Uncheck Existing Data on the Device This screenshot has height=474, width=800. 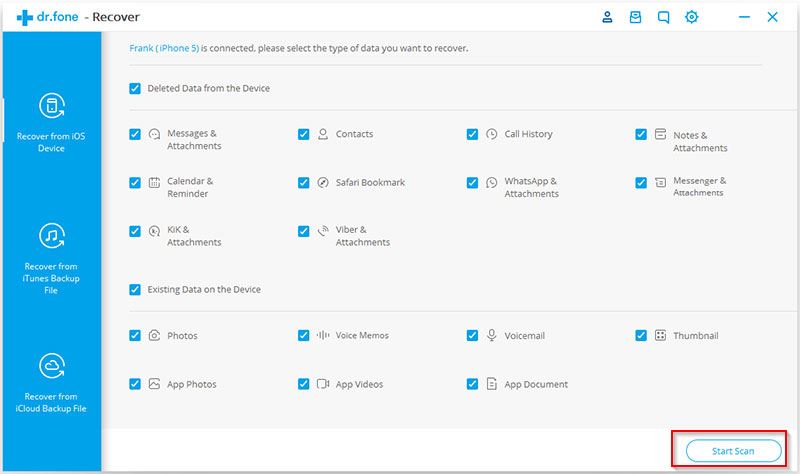(x=135, y=290)
